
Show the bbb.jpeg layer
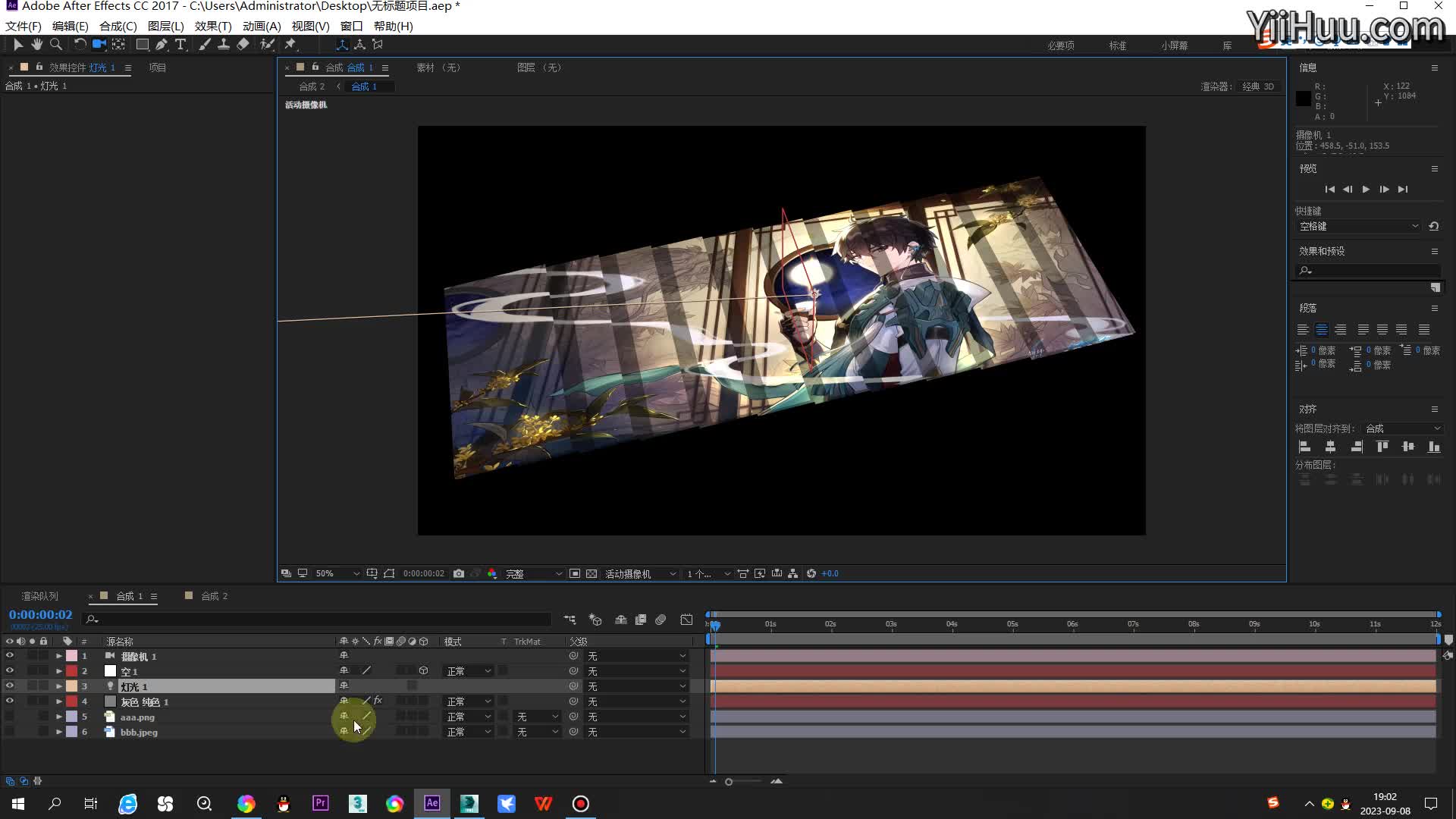[10, 732]
